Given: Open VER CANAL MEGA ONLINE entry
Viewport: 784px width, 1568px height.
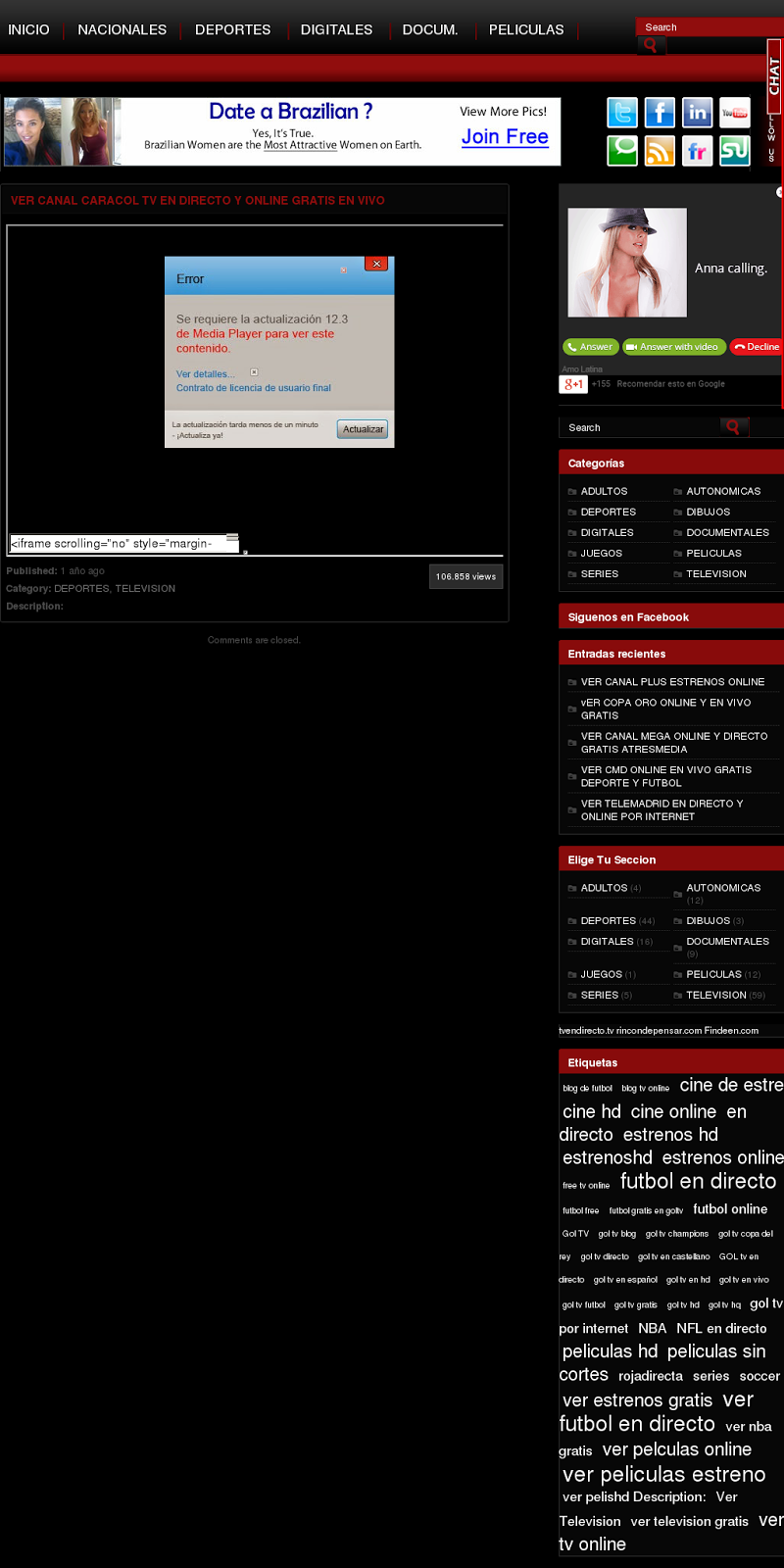Looking at the screenshot, I should (x=674, y=743).
